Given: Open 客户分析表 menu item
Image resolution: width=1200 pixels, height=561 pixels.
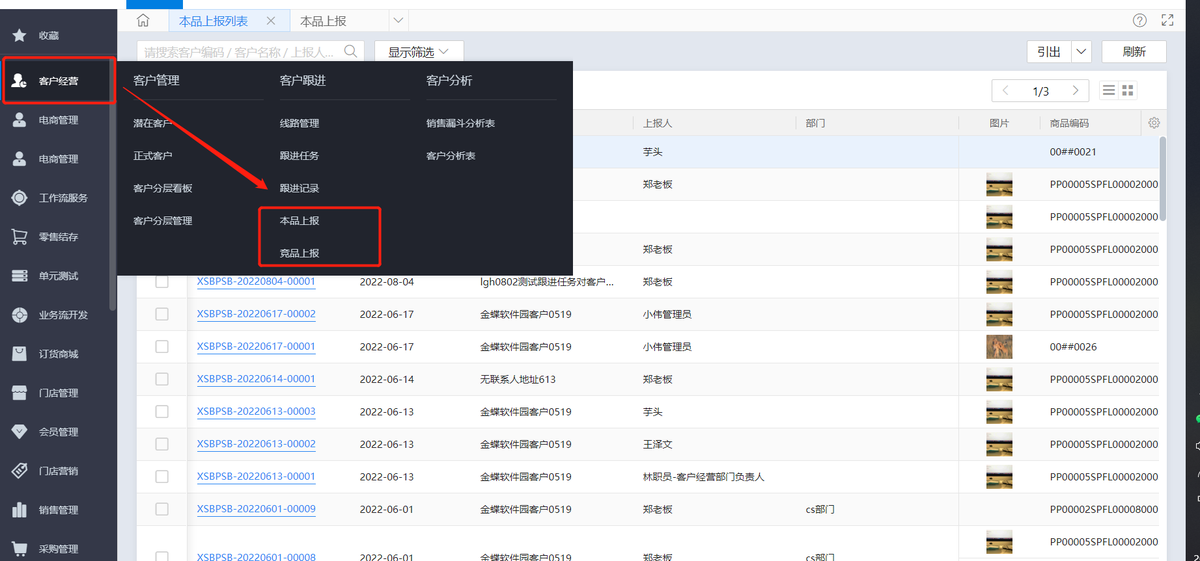Looking at the screenshot, I should (x=451, y=156).
